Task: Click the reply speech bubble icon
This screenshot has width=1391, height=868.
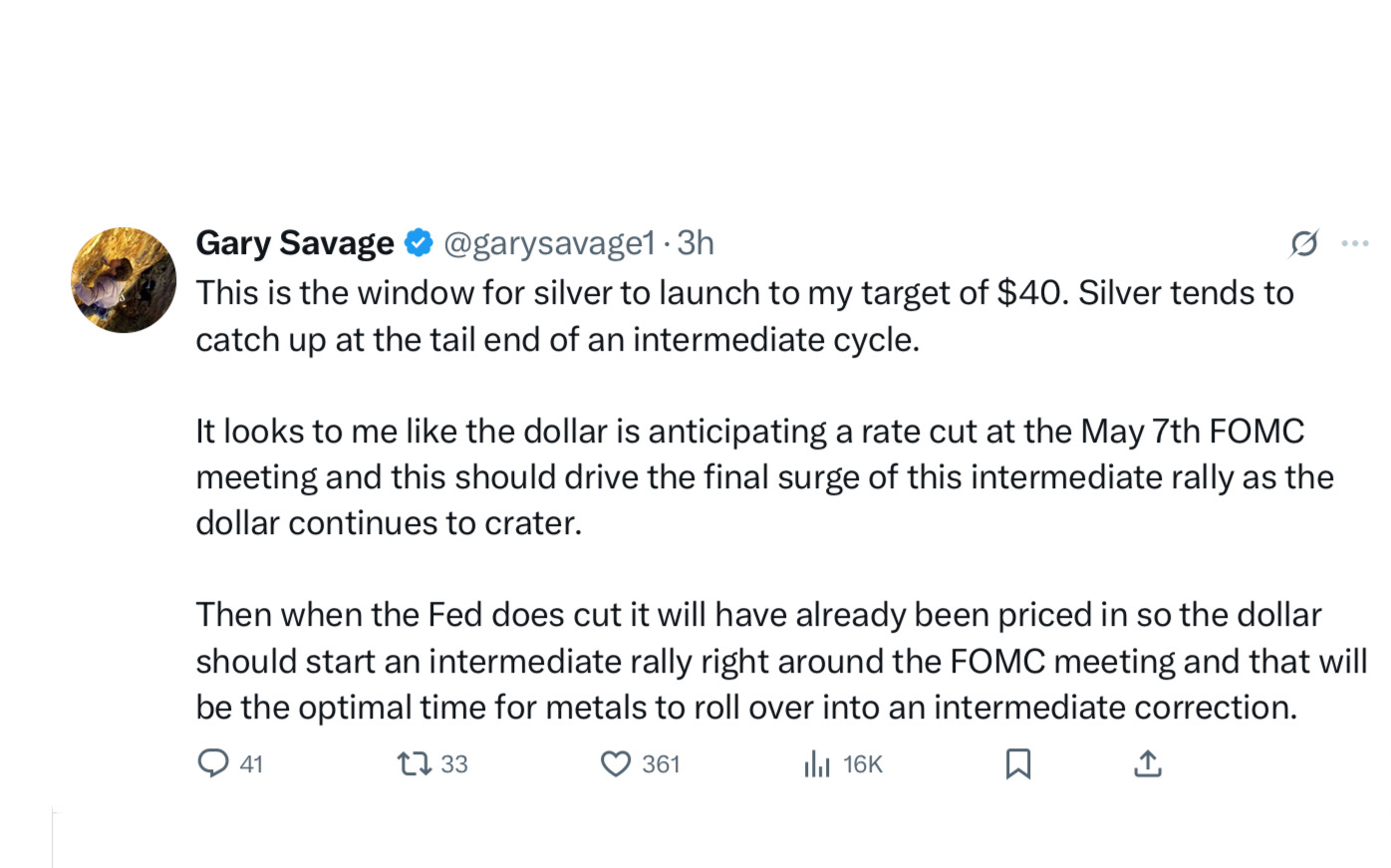Action: [x=213, y=764]
